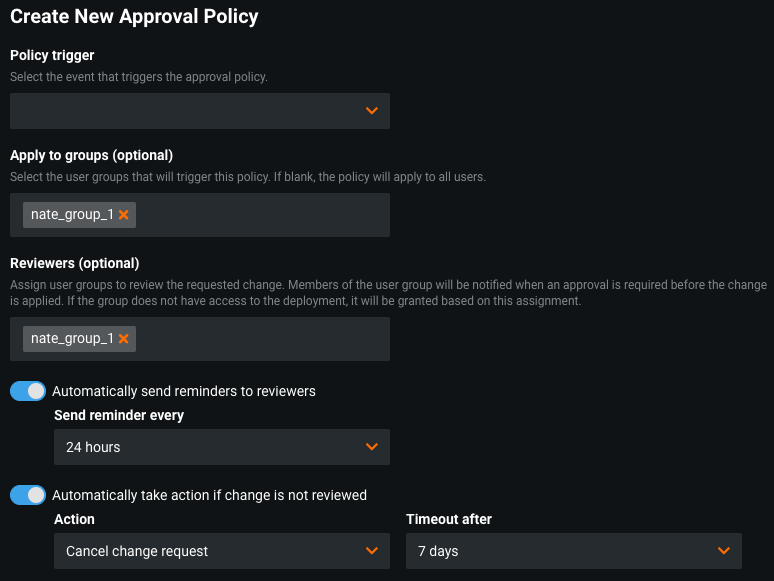
Task: Remove nate_group_1 from Apply to groups
Action: click(x=123, y=215)
